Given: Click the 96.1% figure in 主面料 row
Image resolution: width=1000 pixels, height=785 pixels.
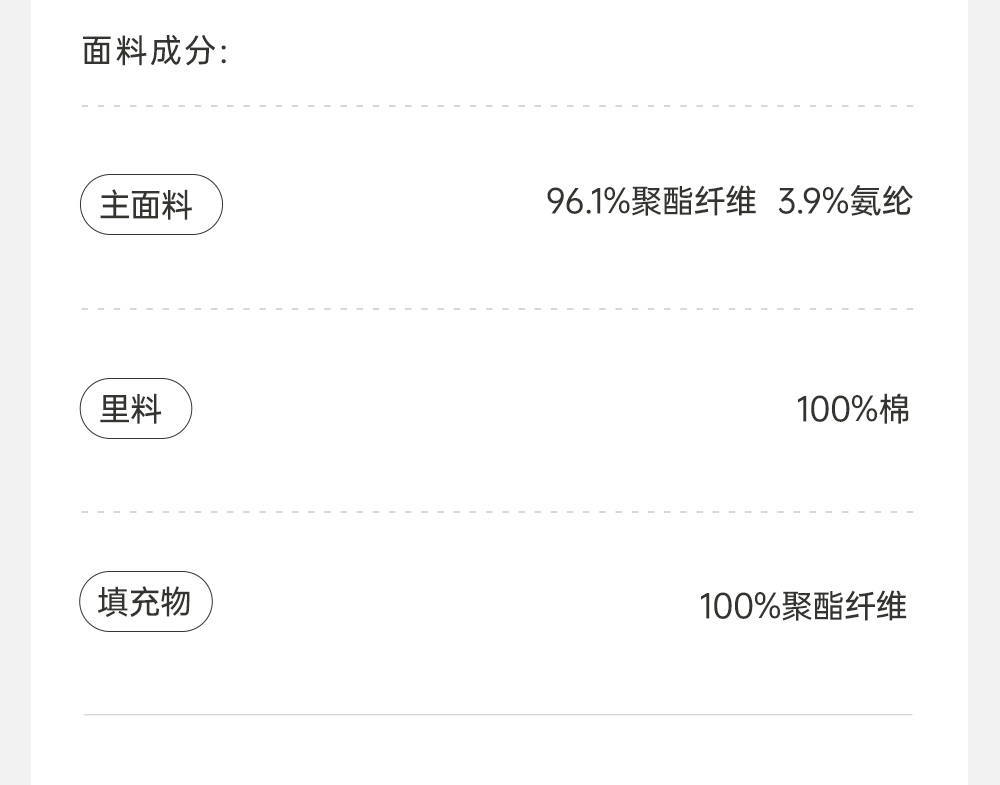Looking at the screenshot, I should (588, 202).
